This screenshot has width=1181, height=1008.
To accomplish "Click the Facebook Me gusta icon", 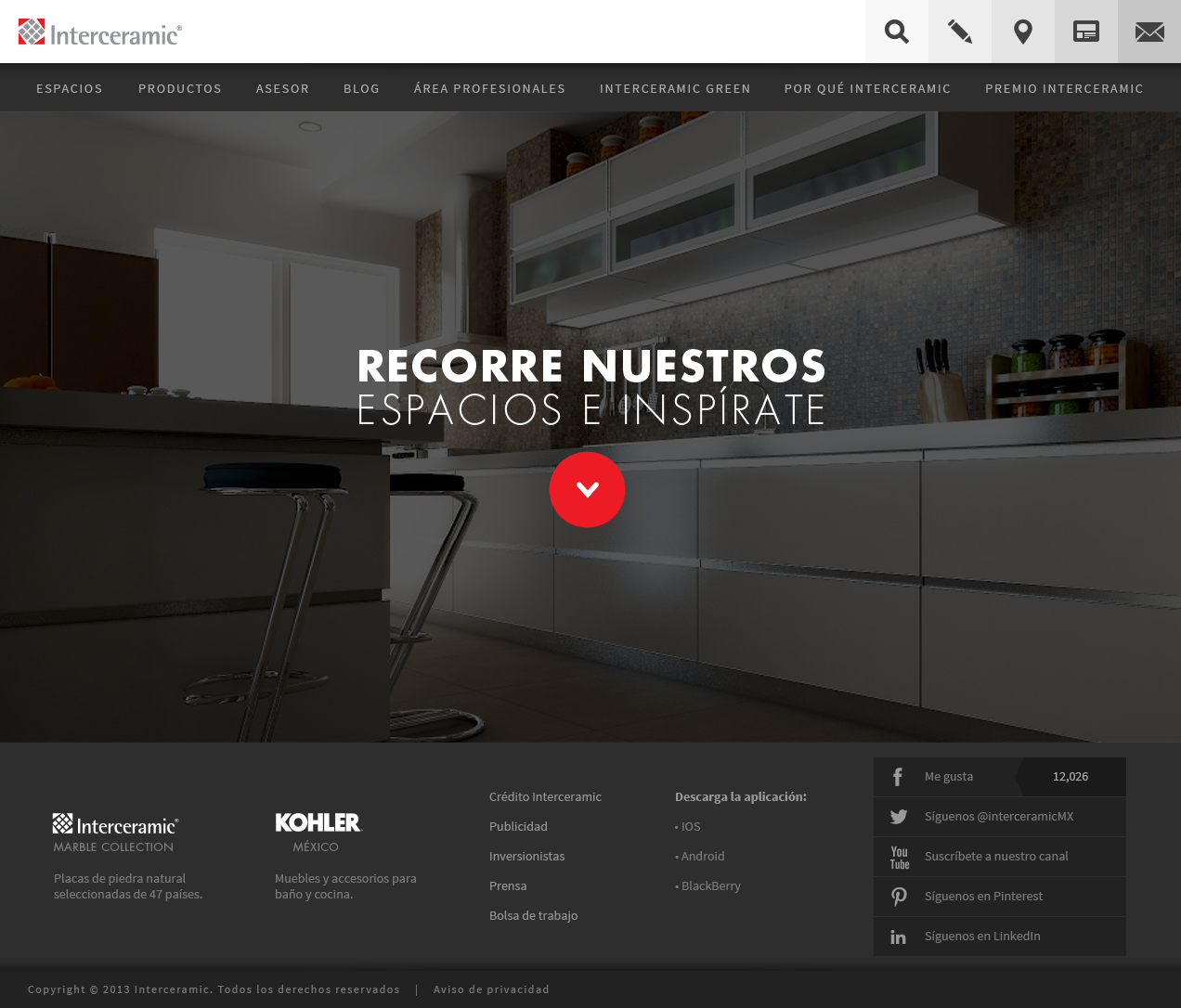I will coord(898,777).
